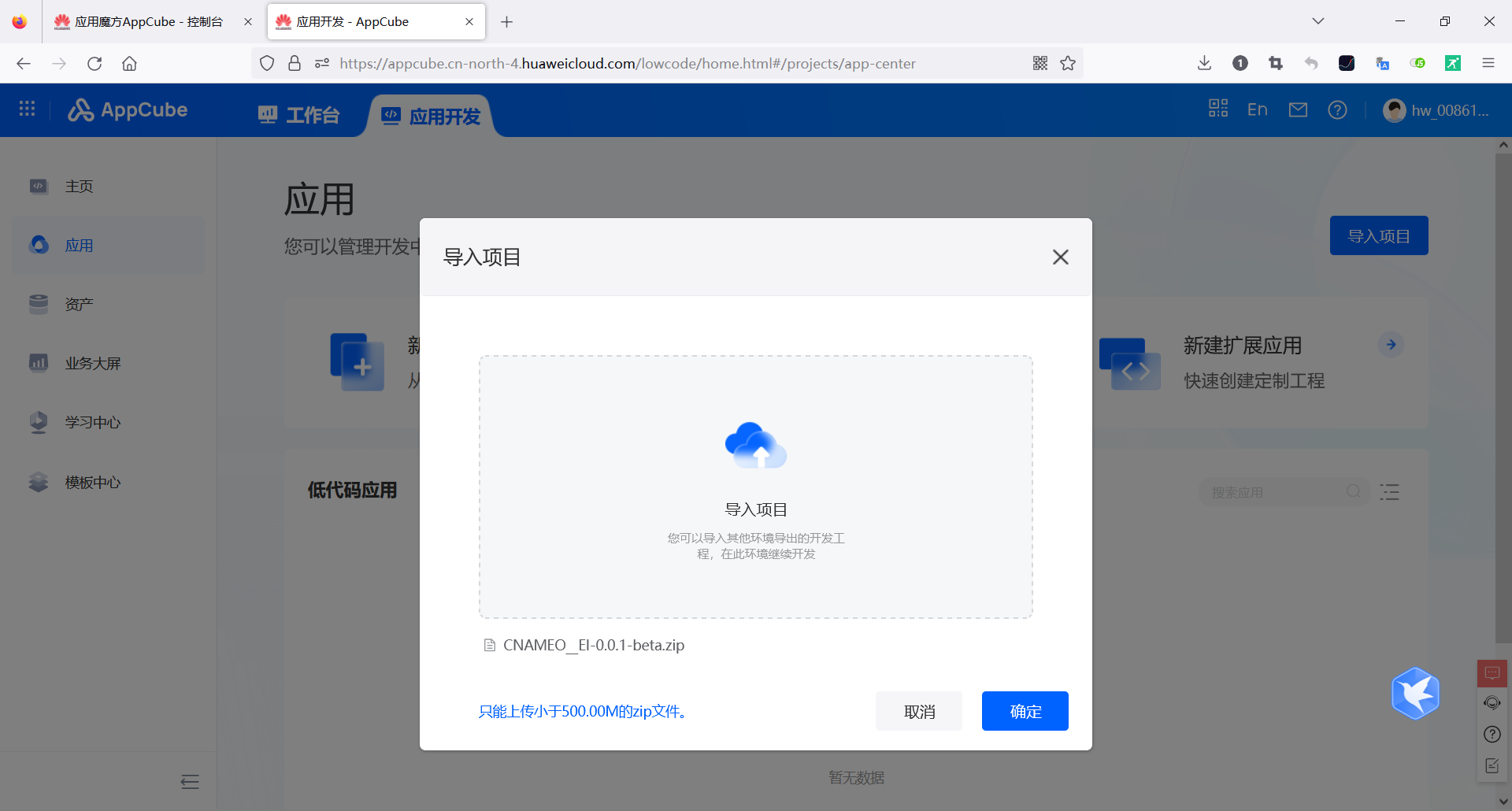Switch language using the En toggle
The height and width of the screenshot is (811, 1512).
tap(1257, 109)
